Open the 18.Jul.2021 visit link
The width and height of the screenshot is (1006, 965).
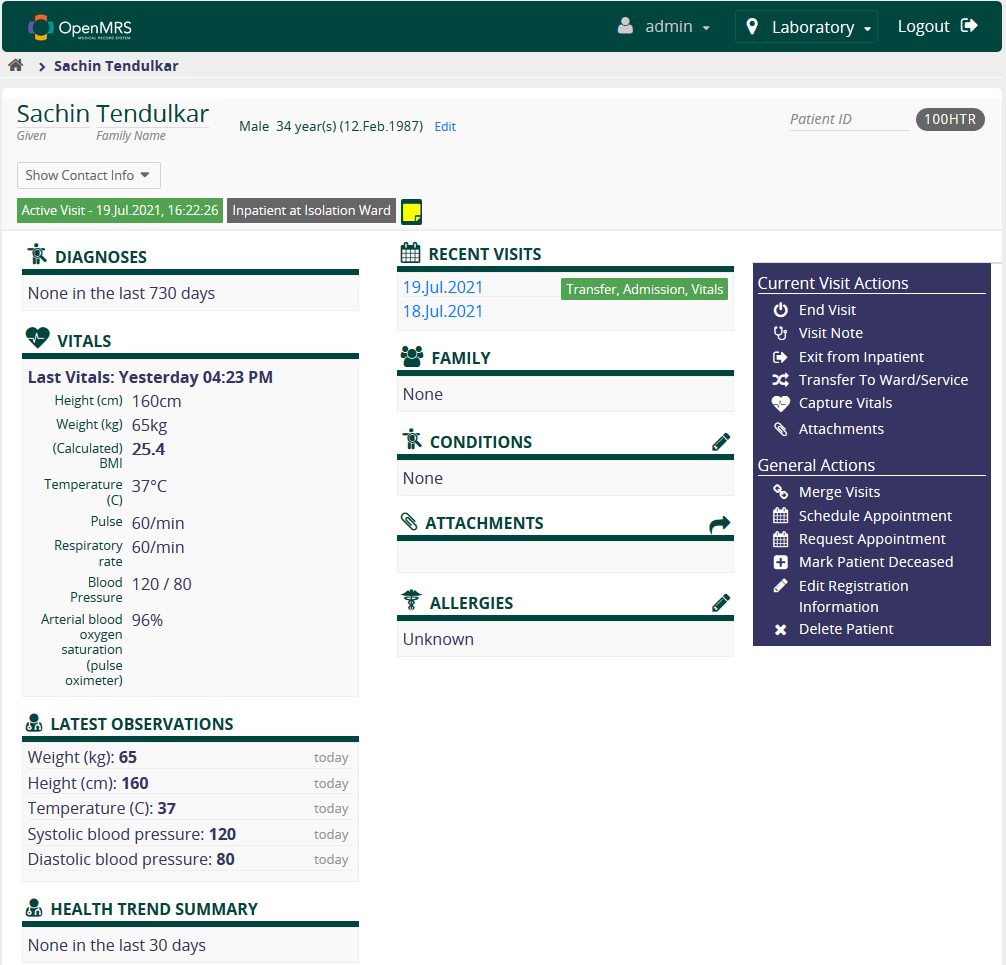point(443,312)
